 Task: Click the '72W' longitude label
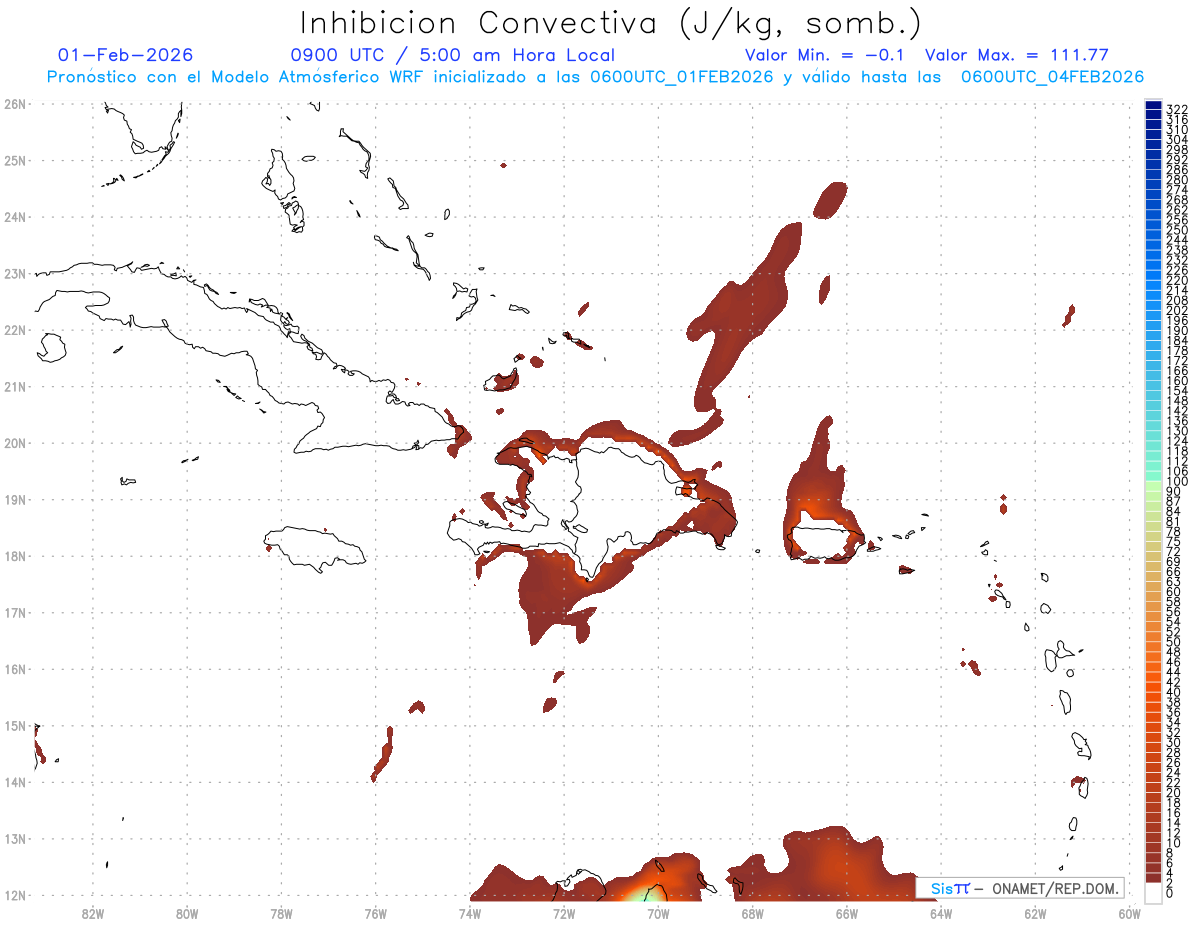564,912
